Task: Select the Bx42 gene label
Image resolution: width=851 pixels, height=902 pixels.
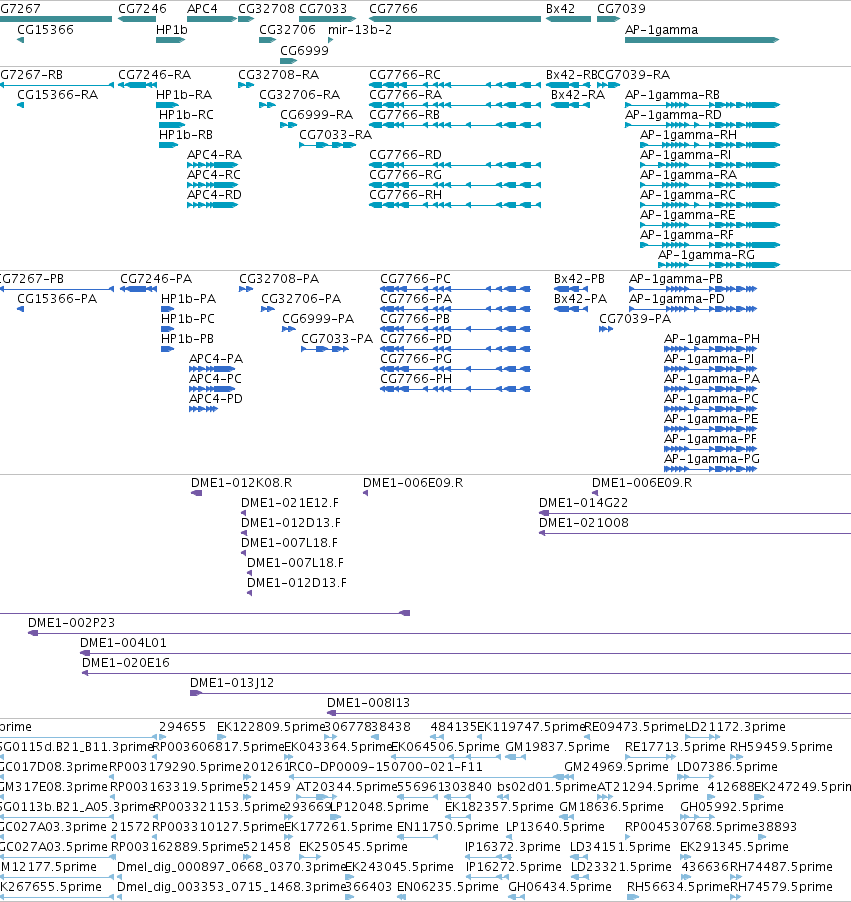Action: [560, 9]
